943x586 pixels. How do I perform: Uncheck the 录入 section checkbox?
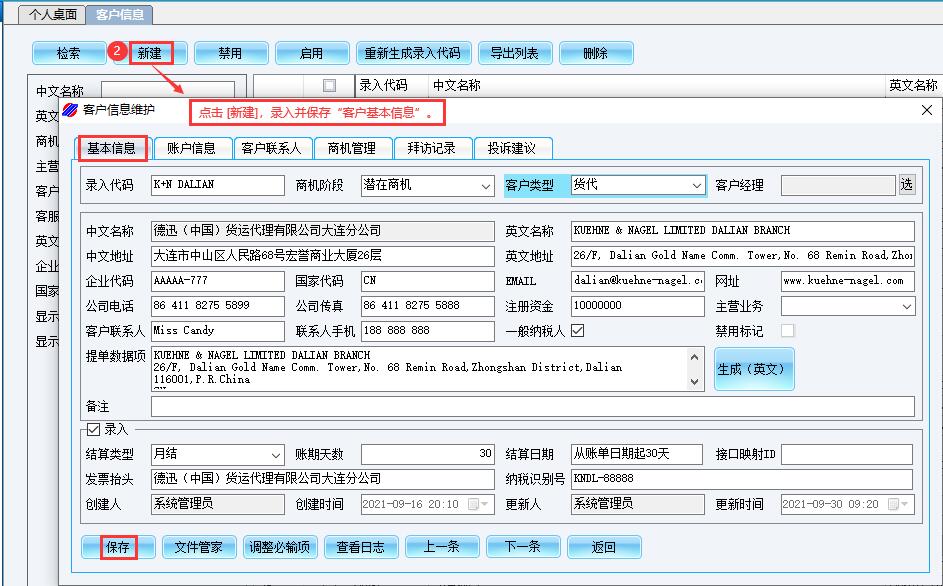click(x=94, y=429)
